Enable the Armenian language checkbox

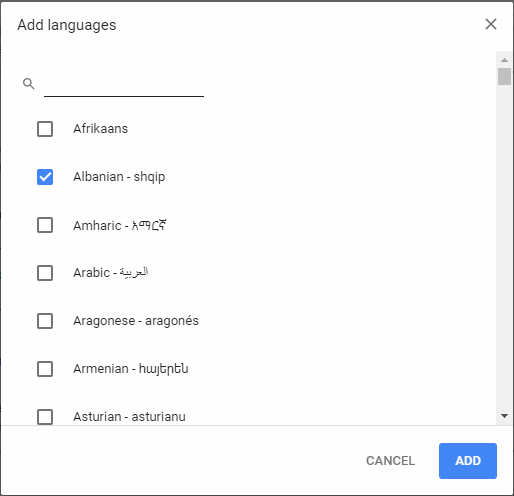45,369
